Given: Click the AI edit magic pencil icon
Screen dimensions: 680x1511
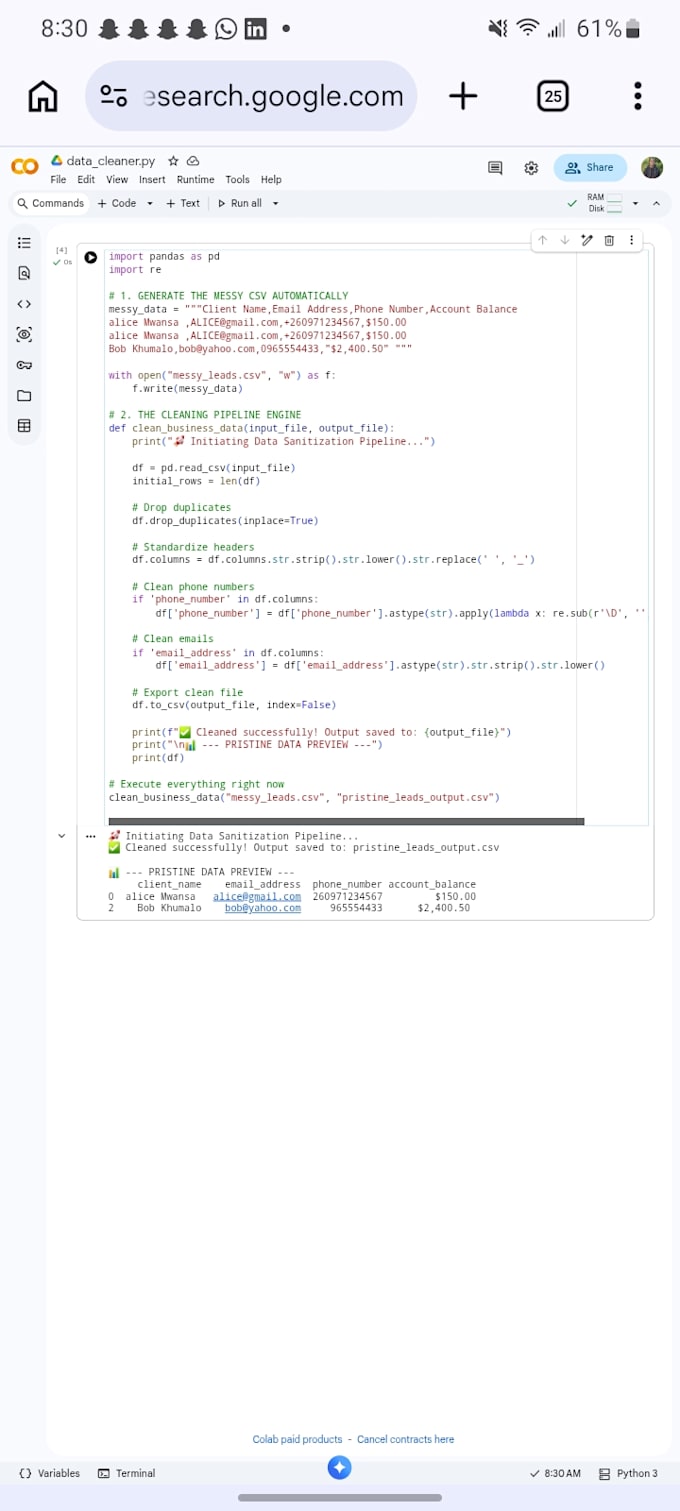Looking at the screenshot, I should coord(587,240).
